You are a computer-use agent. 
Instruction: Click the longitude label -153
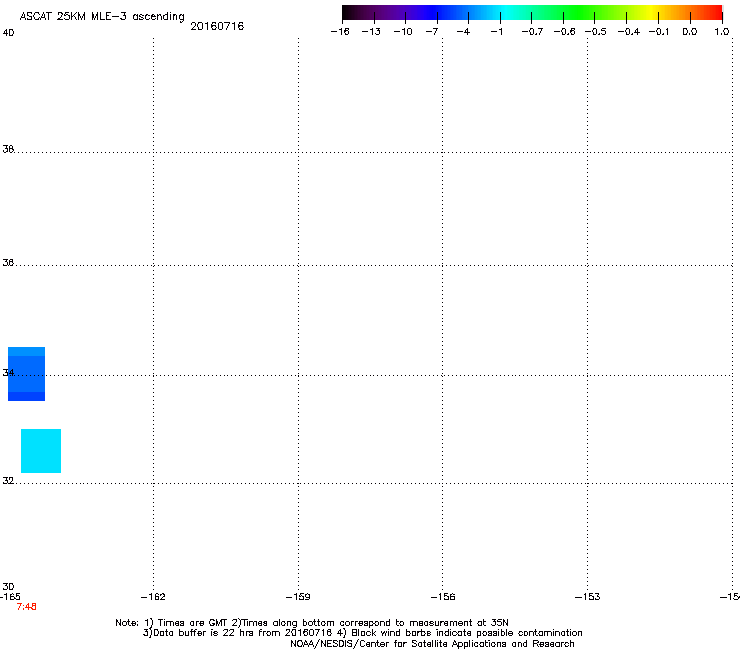tap(588, 597)
